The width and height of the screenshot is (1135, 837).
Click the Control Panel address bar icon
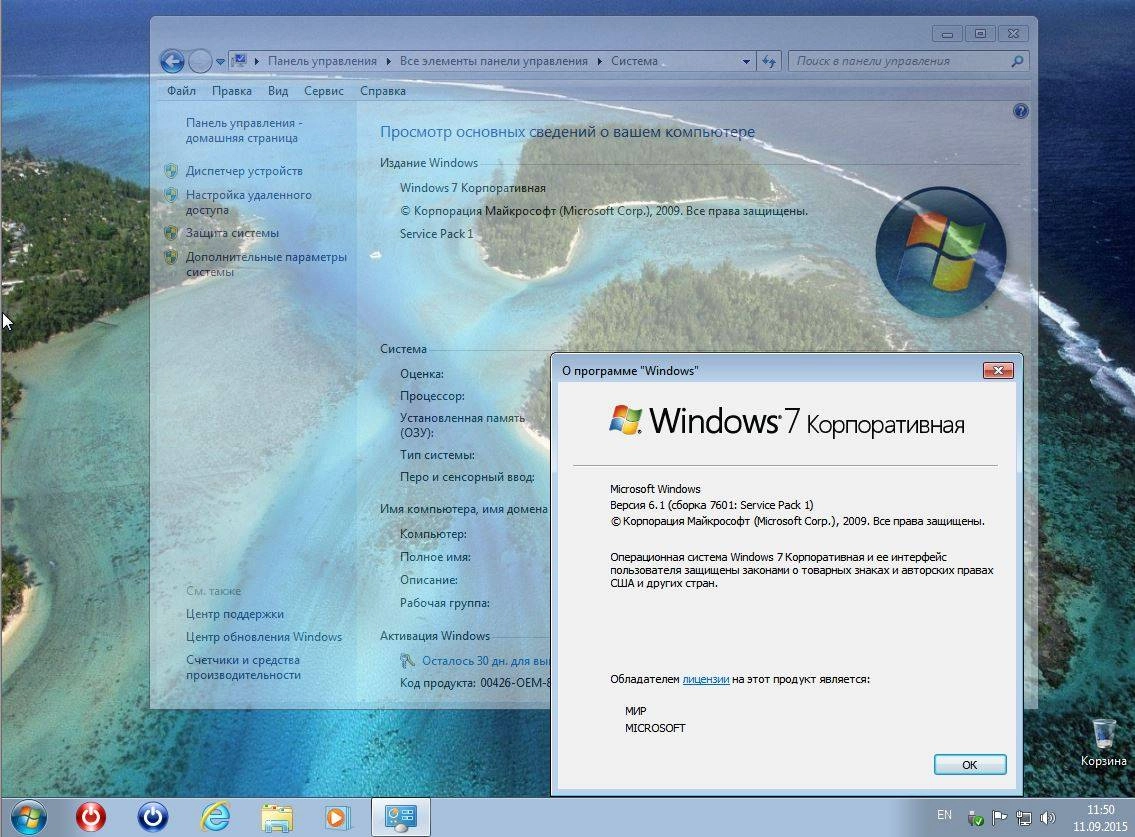(239, 61)
